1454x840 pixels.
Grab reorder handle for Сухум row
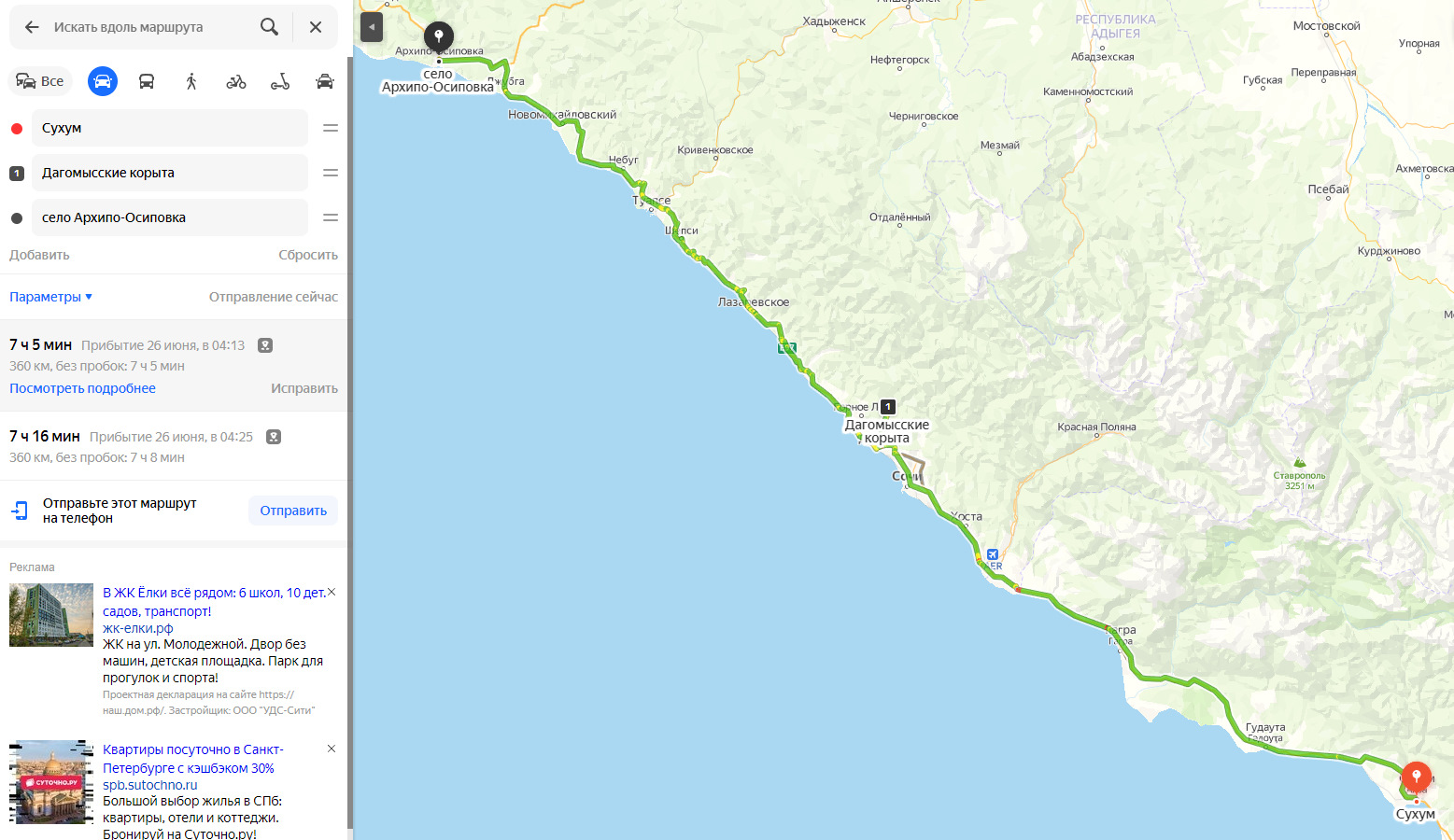pyautogui.click(x=331, y=128)
